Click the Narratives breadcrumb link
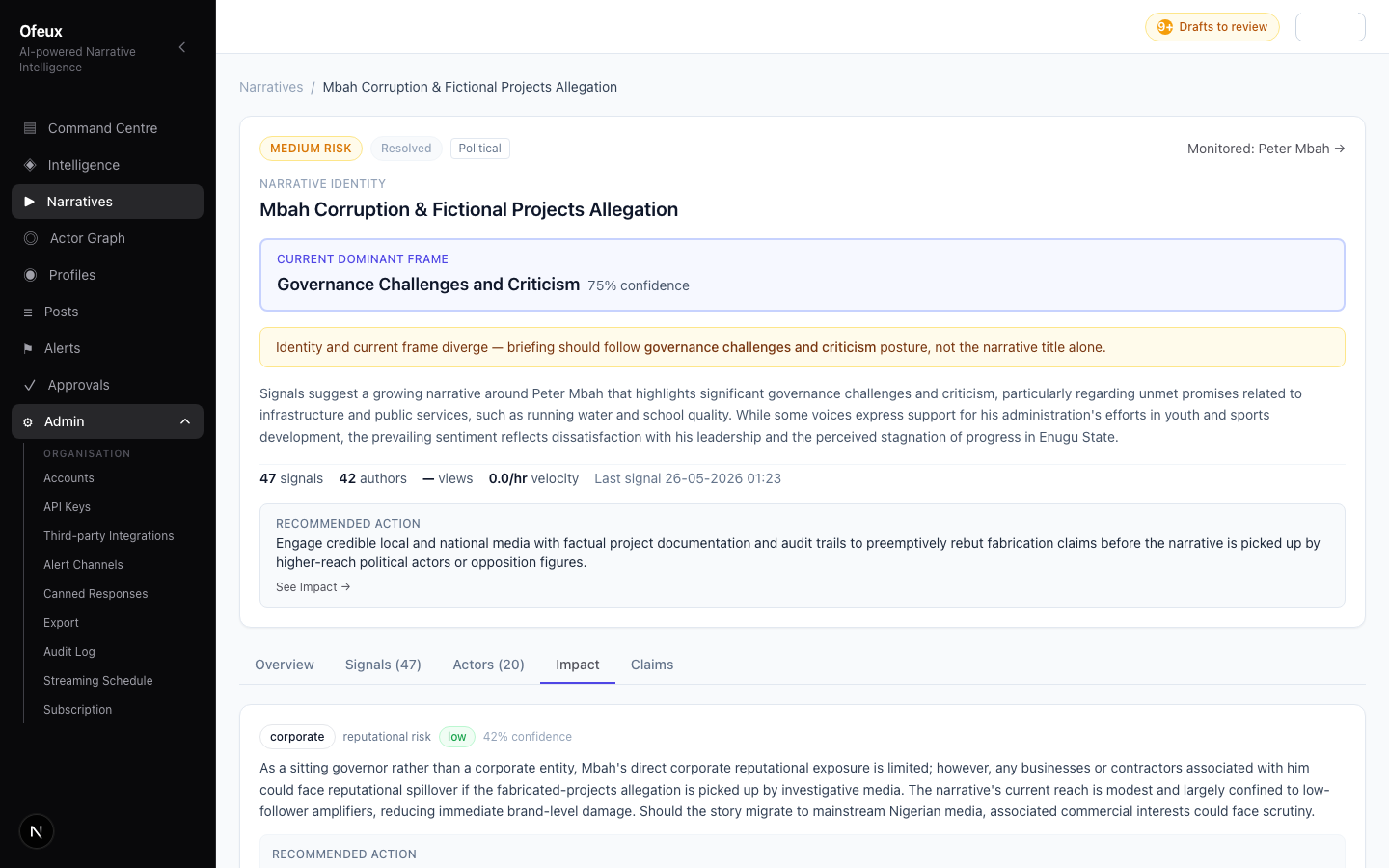Screen dimensions: 1389x868 pos(271,87)
